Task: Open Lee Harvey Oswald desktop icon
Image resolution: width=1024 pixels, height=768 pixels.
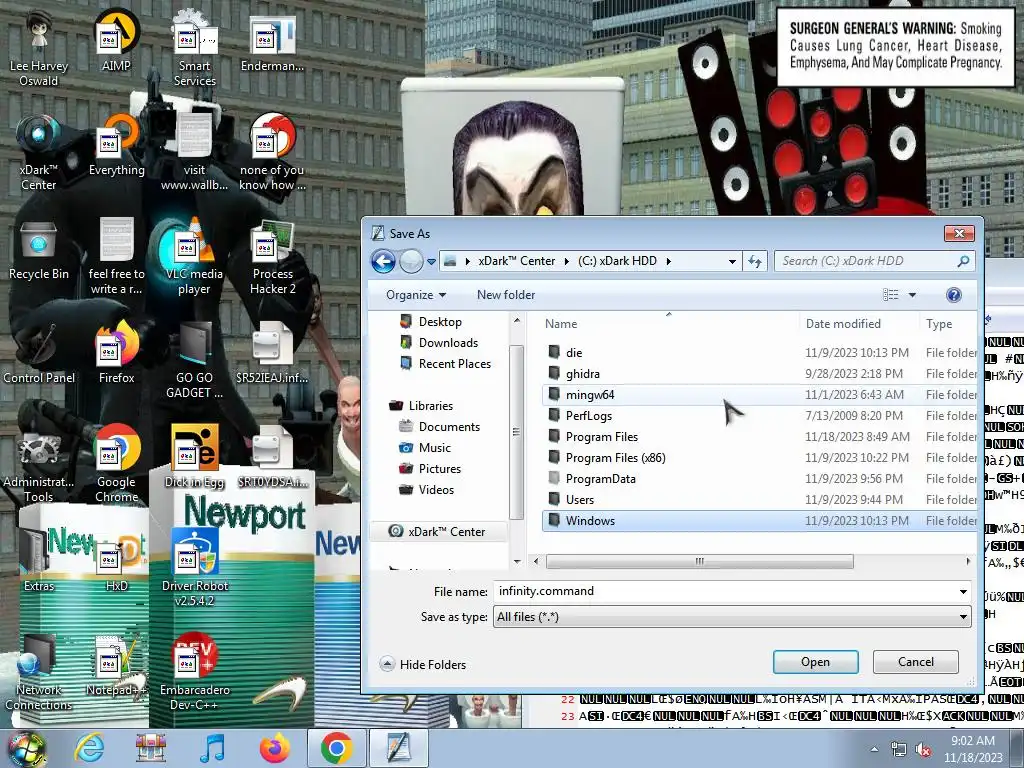Action: pyautogui.click(x=39, y=47)
